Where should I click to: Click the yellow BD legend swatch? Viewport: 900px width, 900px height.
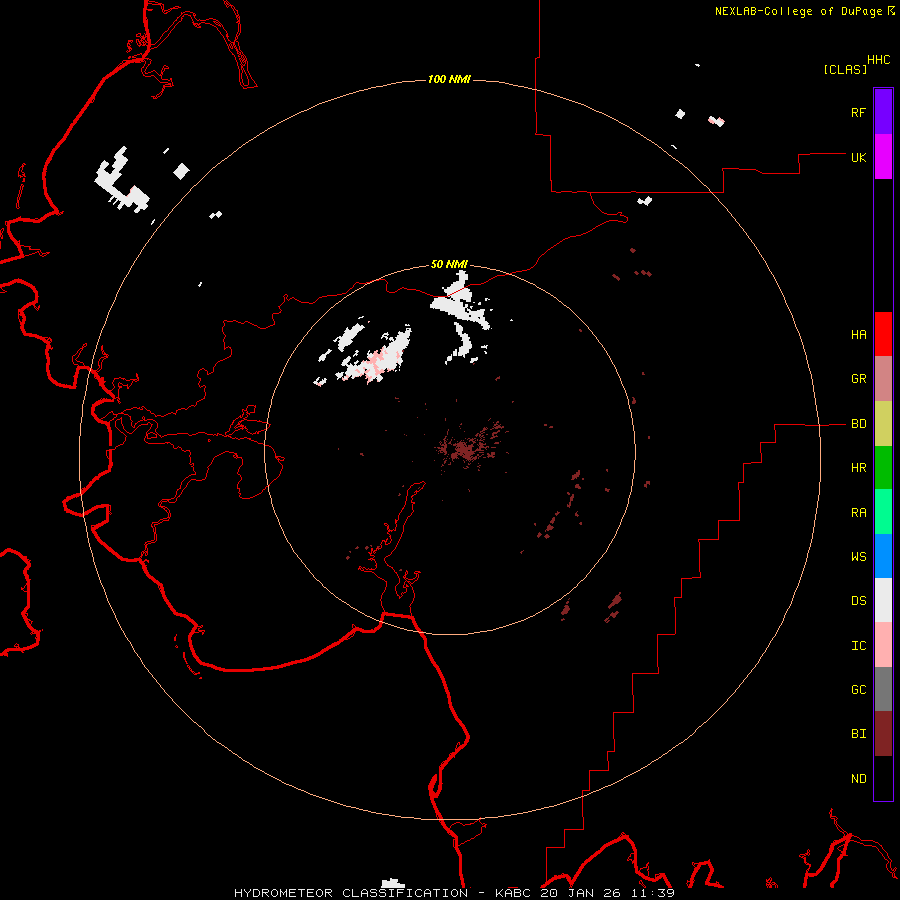tap(883, 424)
